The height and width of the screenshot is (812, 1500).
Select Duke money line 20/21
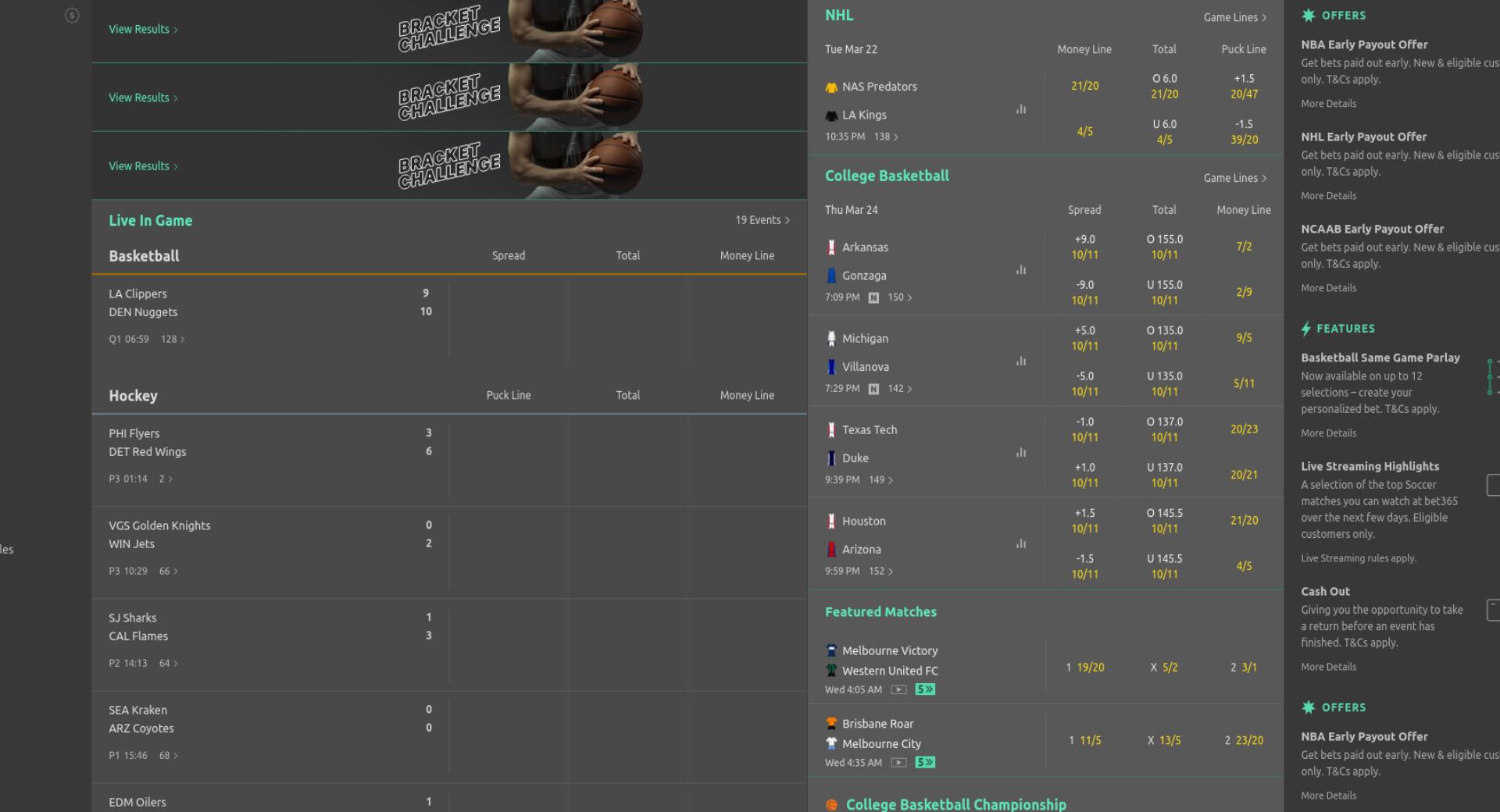[1244, 475]
